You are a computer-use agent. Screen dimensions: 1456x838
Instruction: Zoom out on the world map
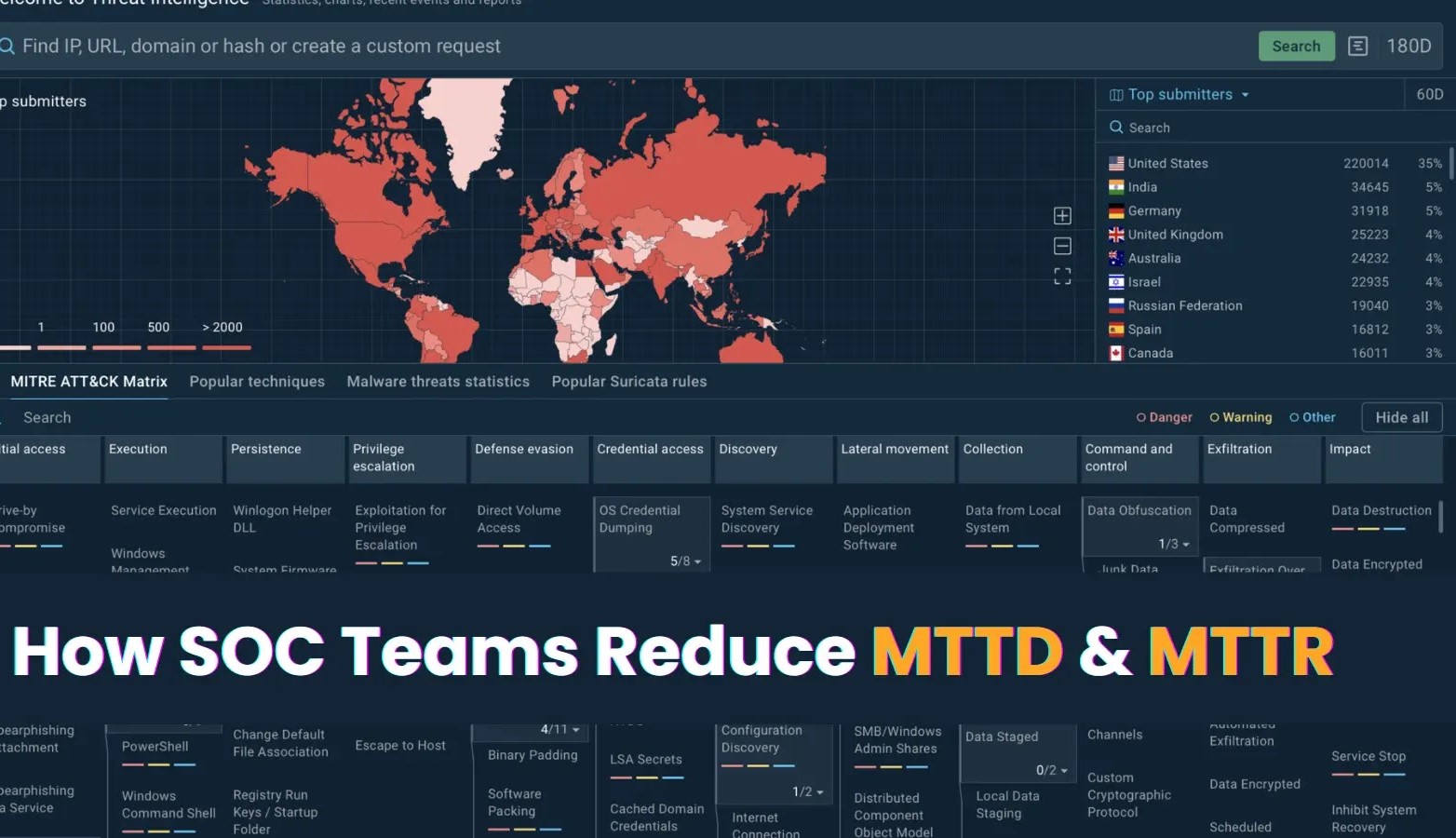[1062, 246]
